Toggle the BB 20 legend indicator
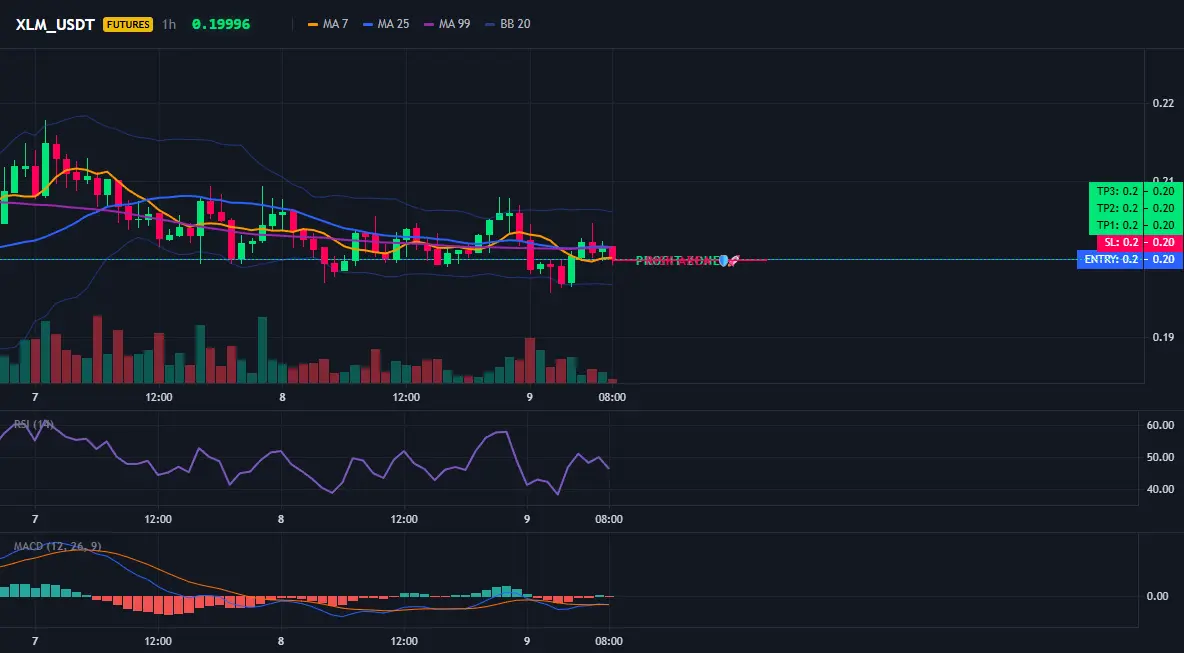This screenshot has height=653, width=1184. pos(508,24)
